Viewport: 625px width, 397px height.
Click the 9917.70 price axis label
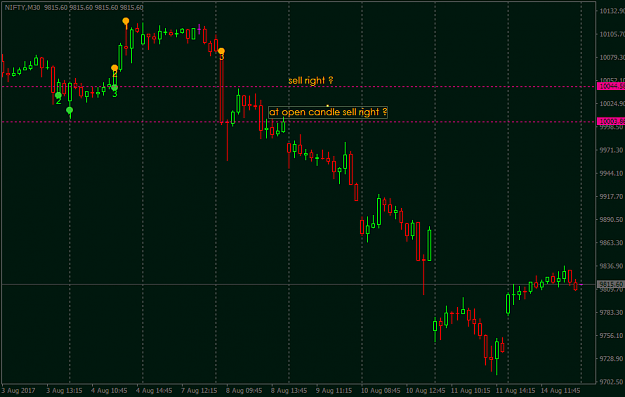tap(612, 196)
